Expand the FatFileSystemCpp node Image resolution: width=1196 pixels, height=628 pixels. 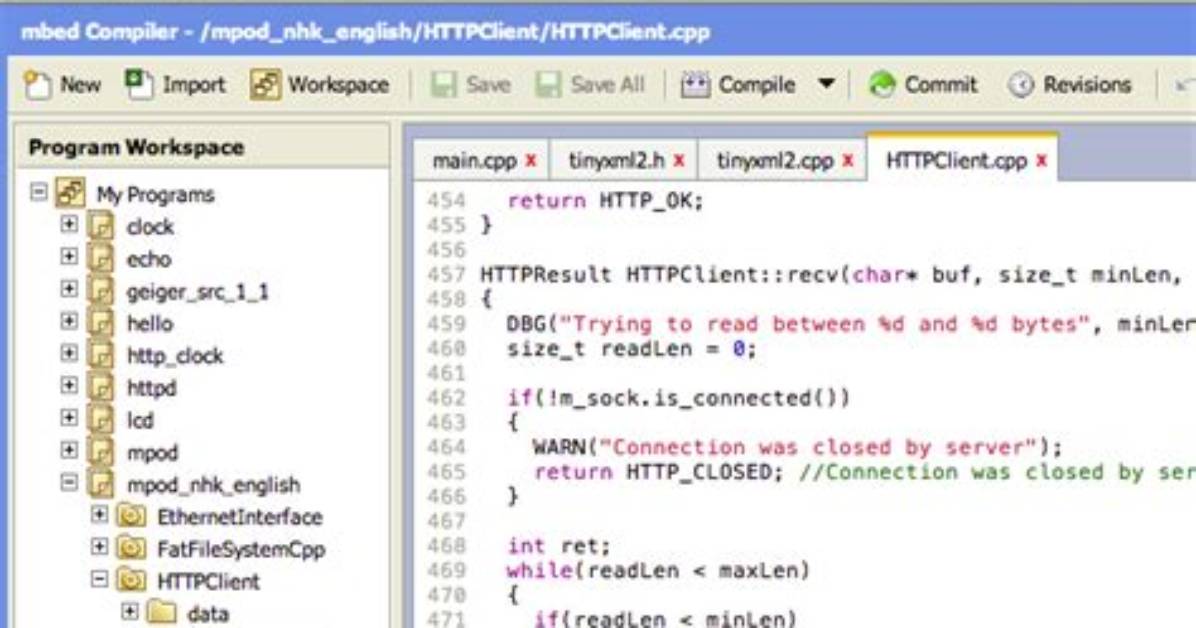tap(99, 546)
